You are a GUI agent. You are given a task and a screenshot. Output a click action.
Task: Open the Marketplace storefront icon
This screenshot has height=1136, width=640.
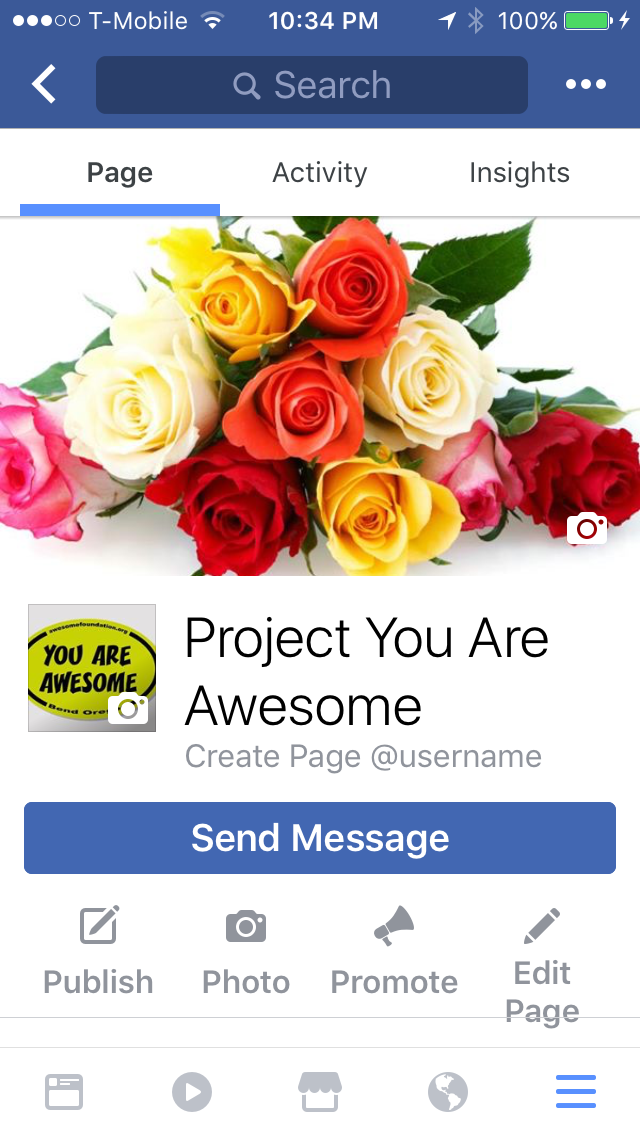(x=320, y=1092)
